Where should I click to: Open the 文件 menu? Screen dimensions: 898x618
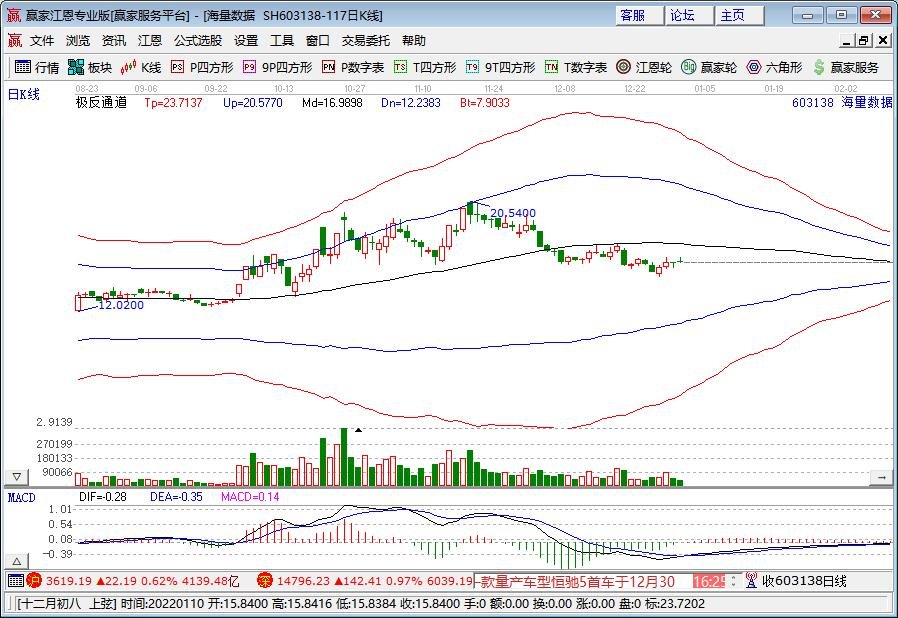[42, 41]
